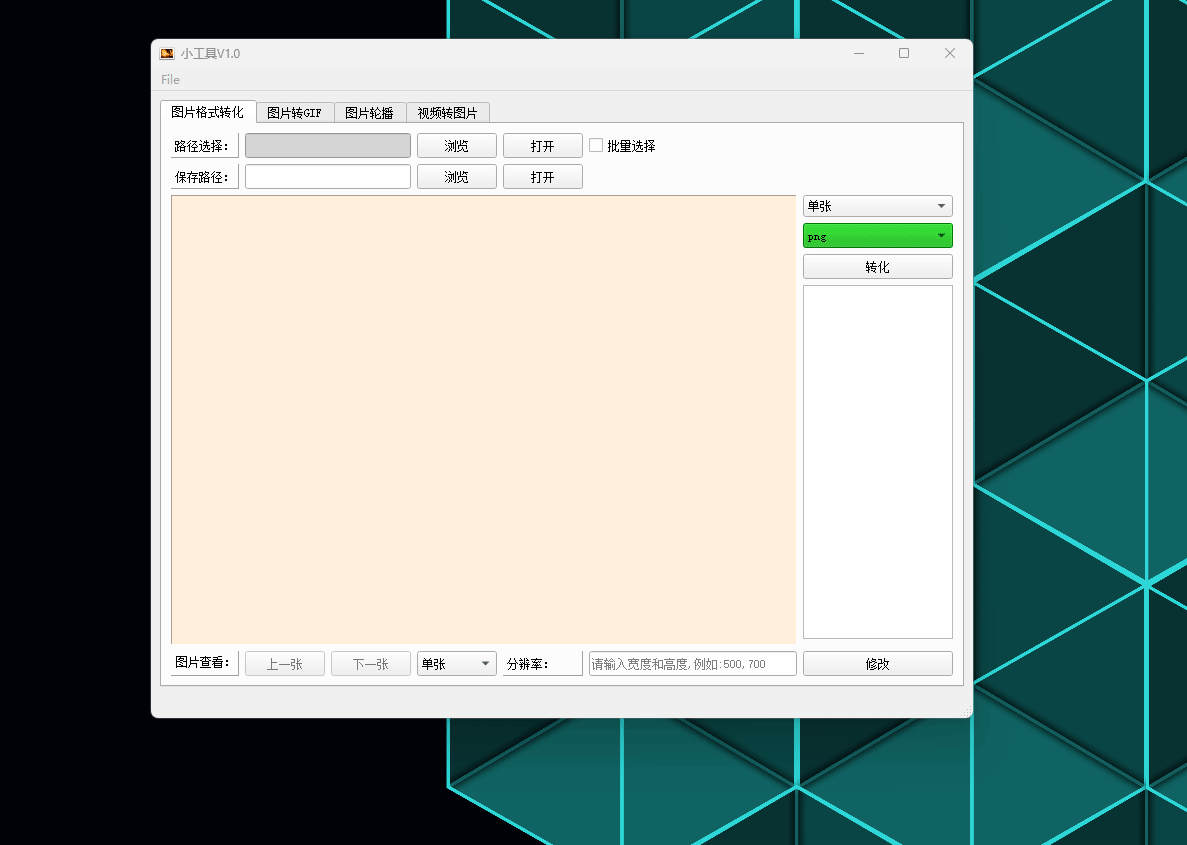The width and height of the screenshot is (1187, 845).
Task: Enable the 批量选择 checkbox
Action: tap(596, 145)
